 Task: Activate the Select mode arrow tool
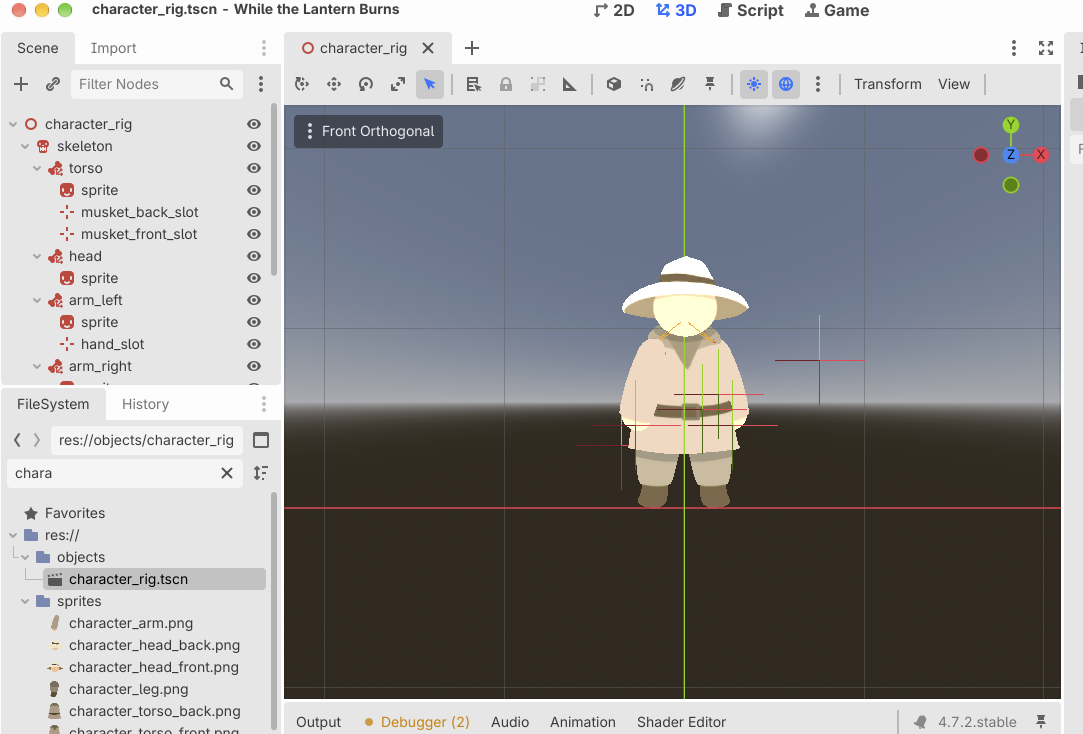(x=430, y=84)
